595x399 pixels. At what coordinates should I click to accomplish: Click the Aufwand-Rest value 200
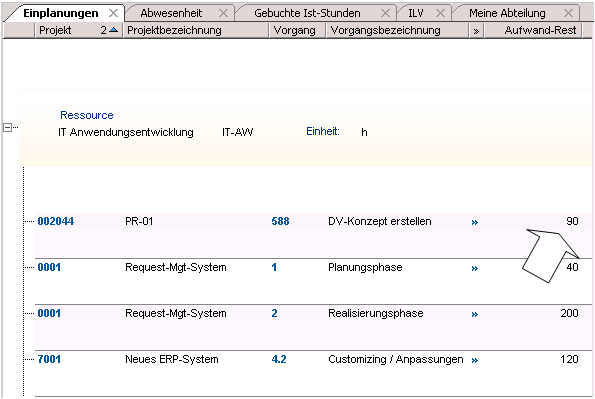pos(569,313)
